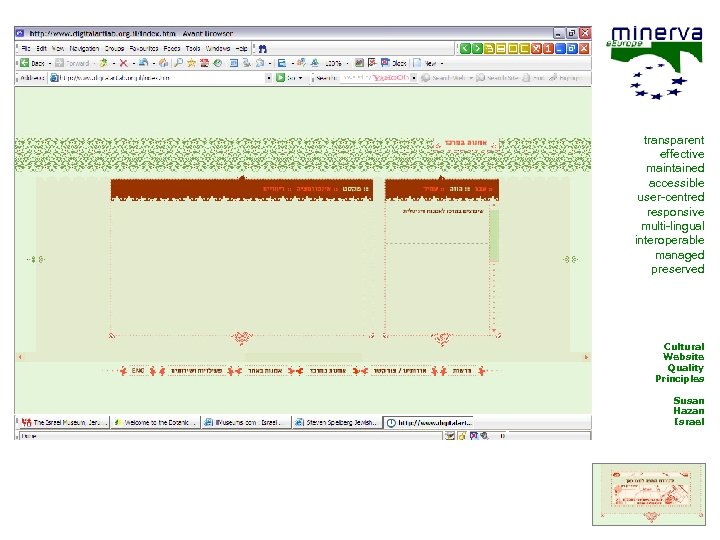
Task: Open the Navigation menu
Action: point(84,48)
